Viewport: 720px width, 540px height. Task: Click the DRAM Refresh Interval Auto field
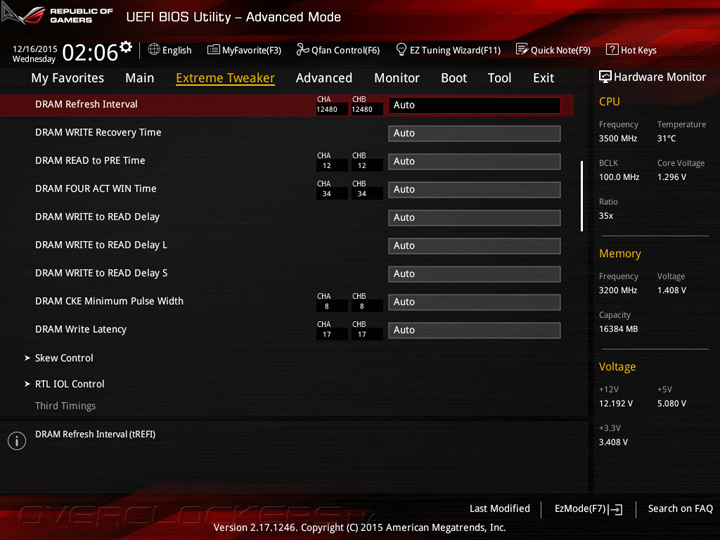click(474, 105)
